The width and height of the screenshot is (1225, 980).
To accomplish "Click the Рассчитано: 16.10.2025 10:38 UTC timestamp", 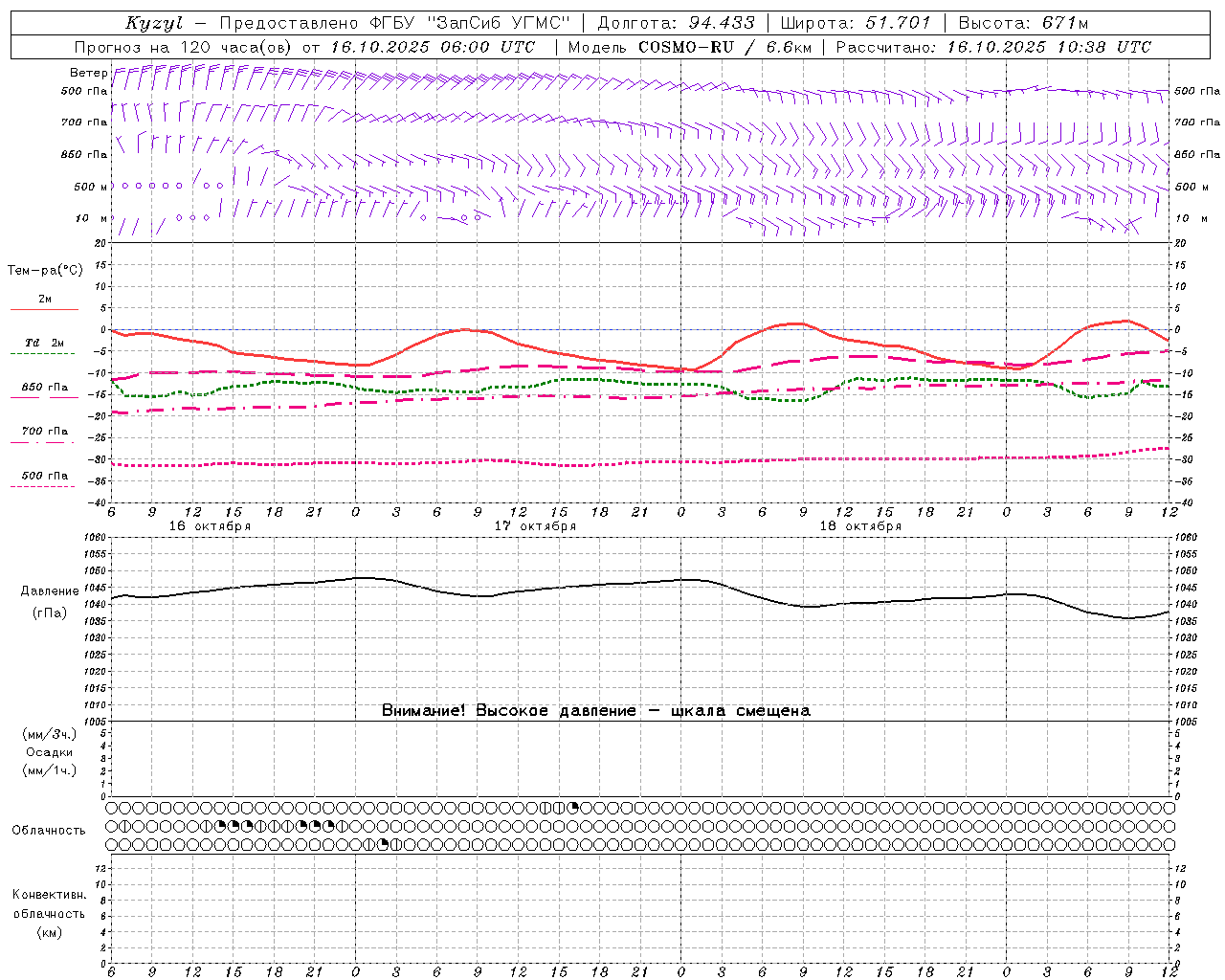I will (993, 47).
